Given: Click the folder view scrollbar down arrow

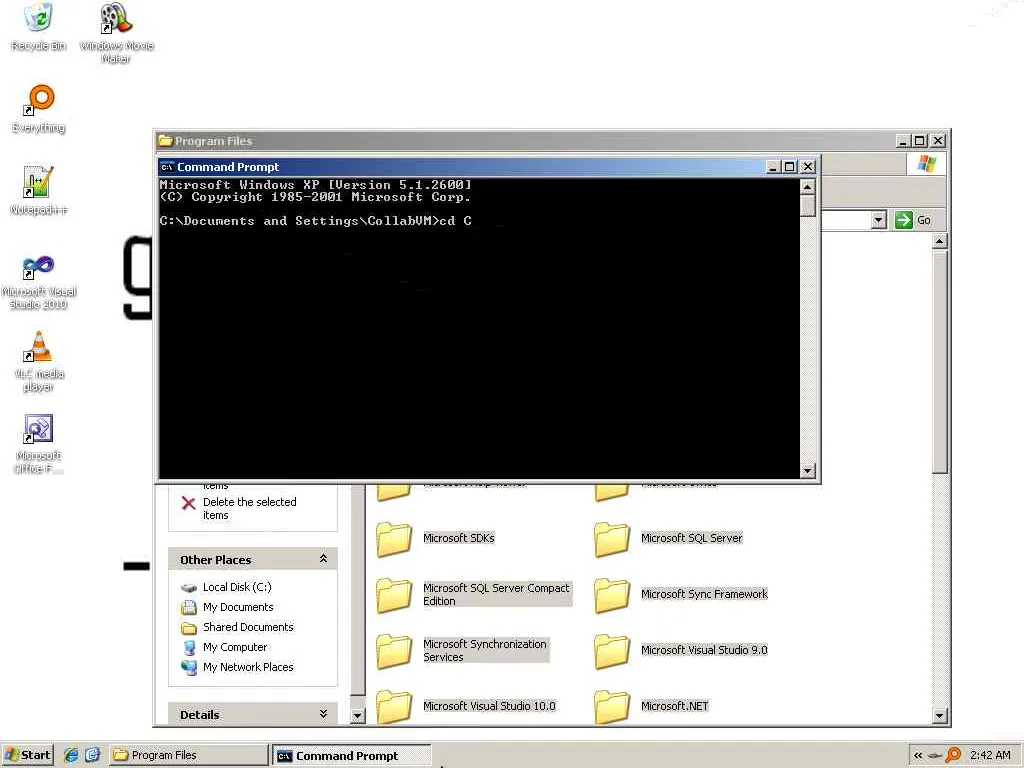Looking at the screenshot, I should [x=939, y=715].
